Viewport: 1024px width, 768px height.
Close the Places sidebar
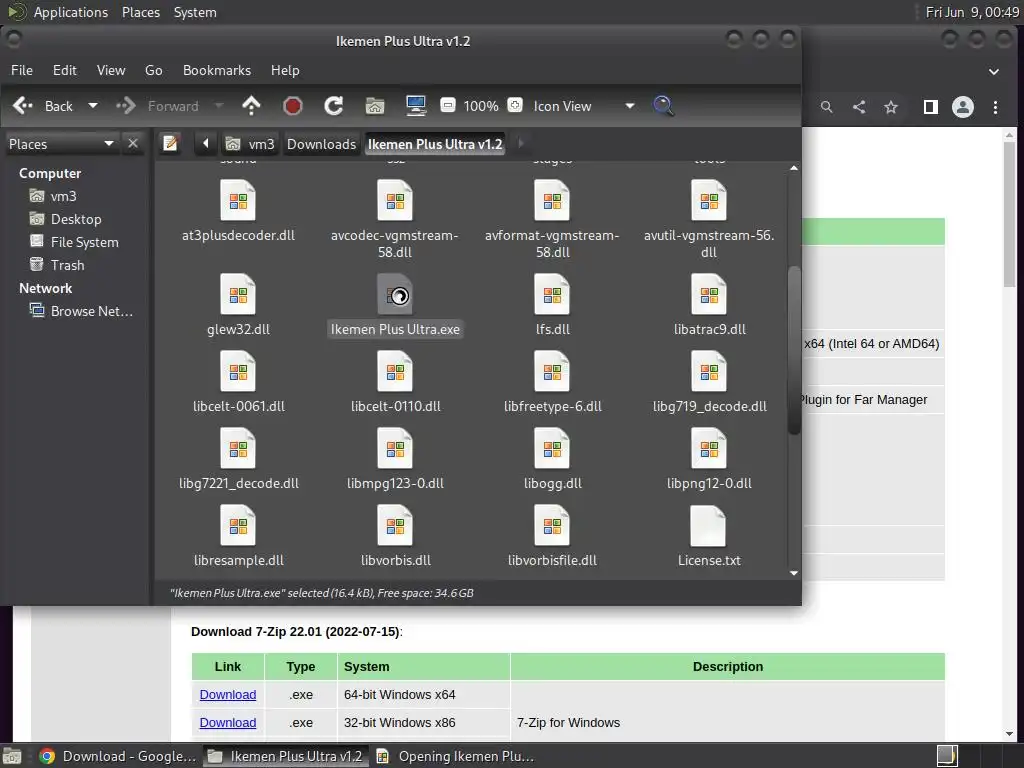(x=133, y=143)
